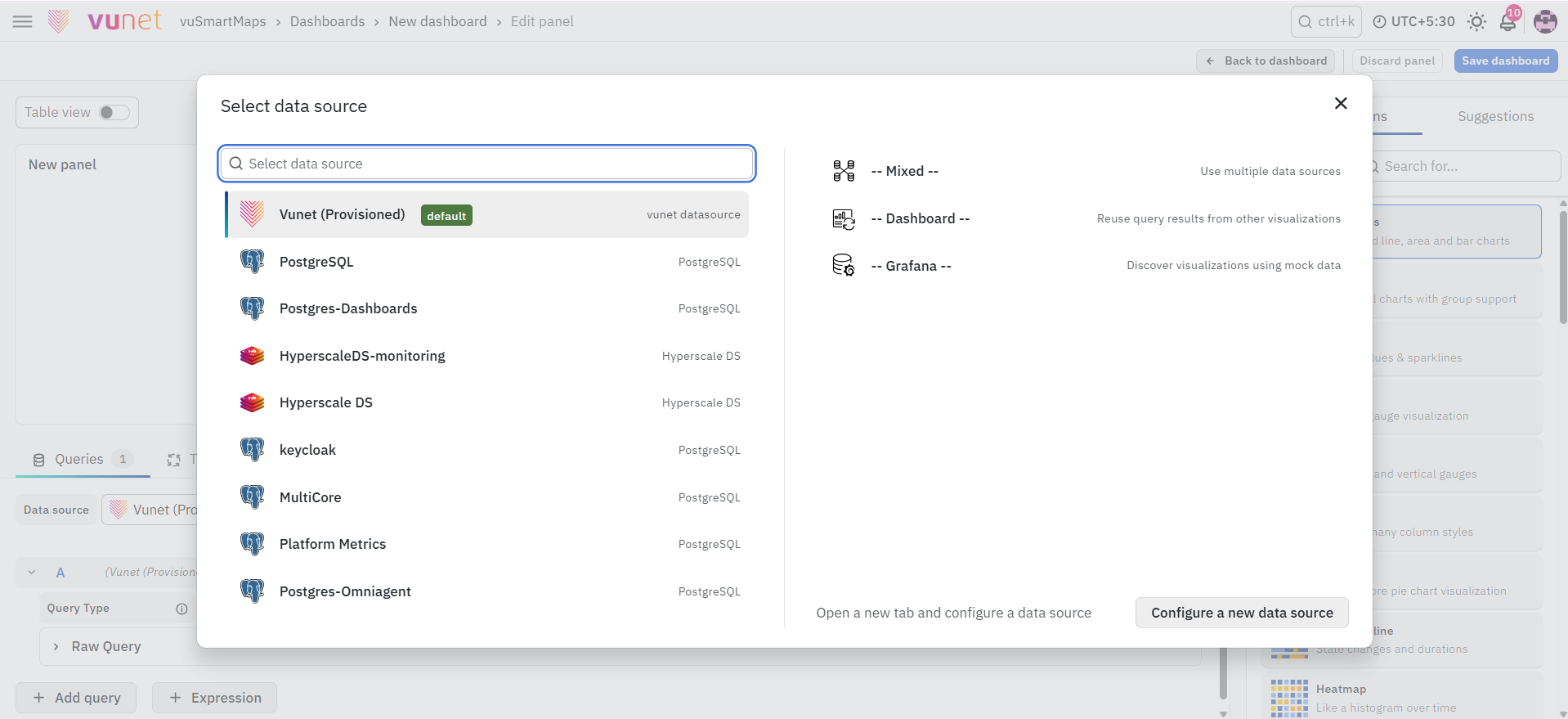Click the Hyperscale DS stack icon
Image resolution: width=1568 pixels, height=719 pixels.
pos(252,402)
